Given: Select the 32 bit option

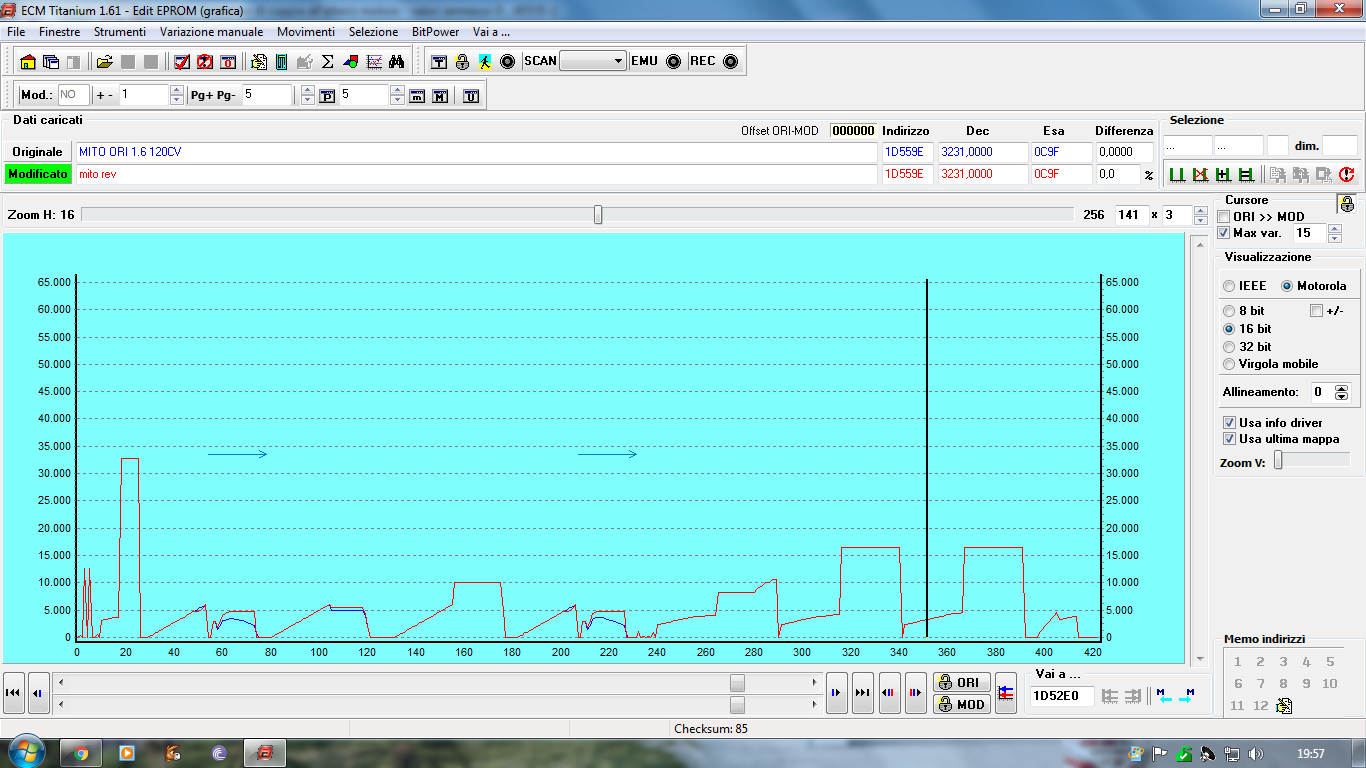Looking at the screenshot, I should point(1229,347).
